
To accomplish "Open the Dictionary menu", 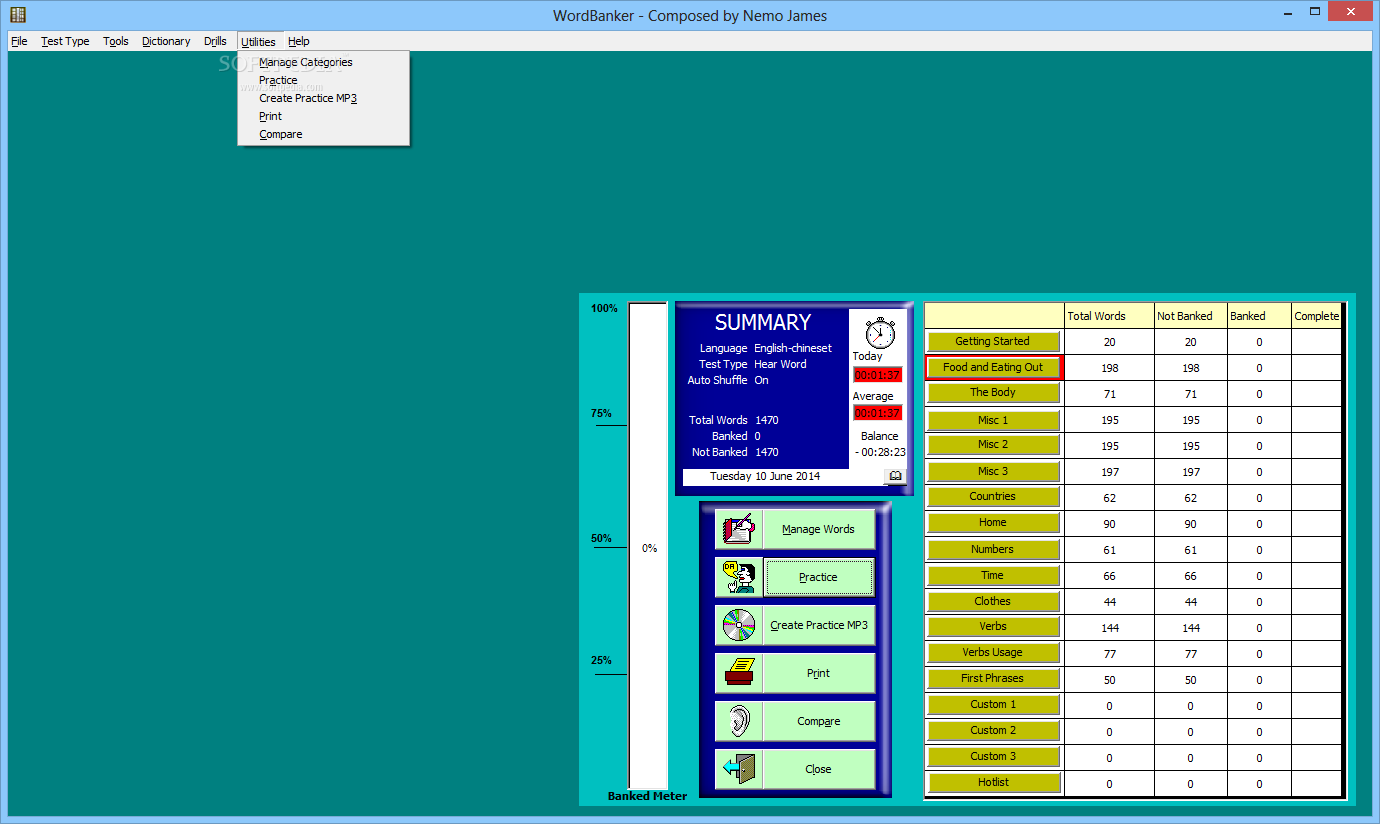I will (x=166, y=41).
